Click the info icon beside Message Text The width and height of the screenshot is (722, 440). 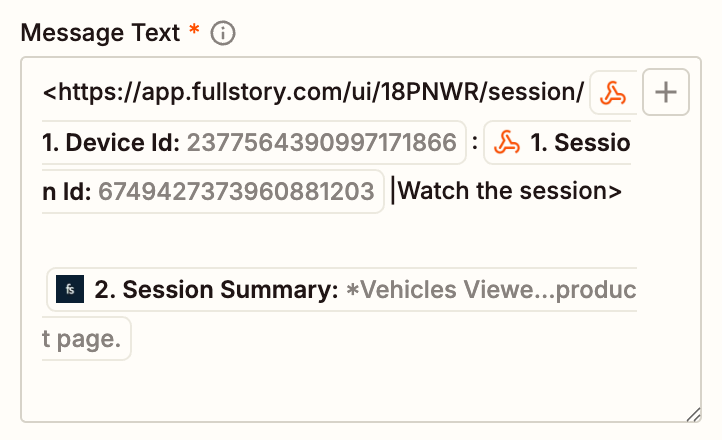point(224,33)
